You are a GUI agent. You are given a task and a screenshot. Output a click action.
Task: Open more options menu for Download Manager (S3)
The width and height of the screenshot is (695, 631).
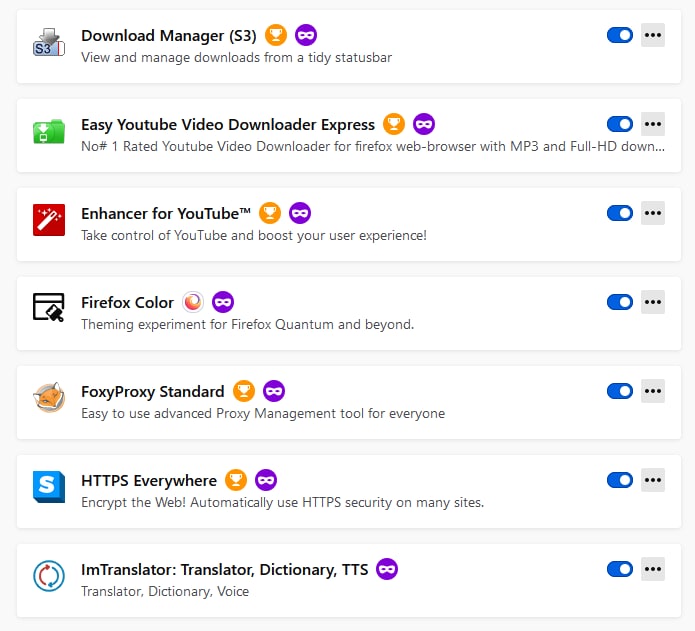click(x=653, y=35)
